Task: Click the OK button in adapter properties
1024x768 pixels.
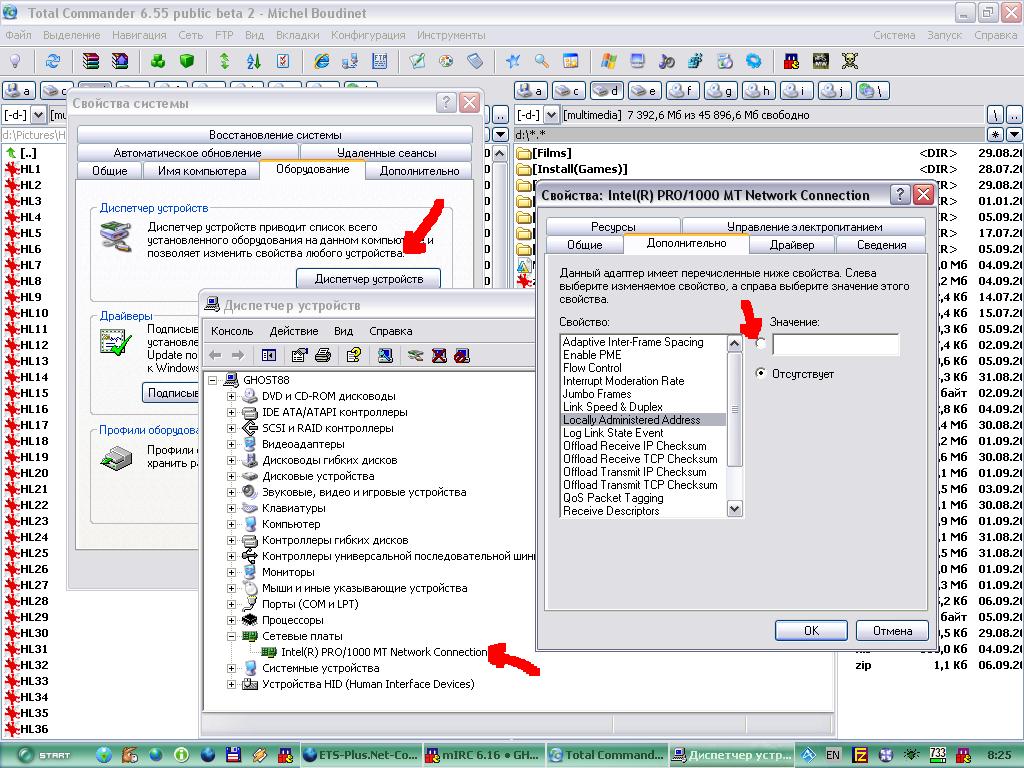Action: [x=811, y=630]
